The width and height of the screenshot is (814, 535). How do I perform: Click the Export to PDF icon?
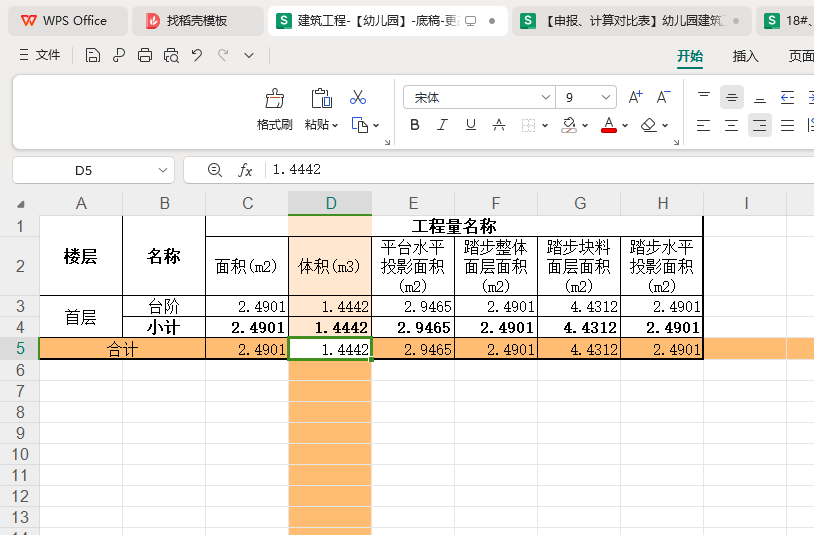pos(119,55)
